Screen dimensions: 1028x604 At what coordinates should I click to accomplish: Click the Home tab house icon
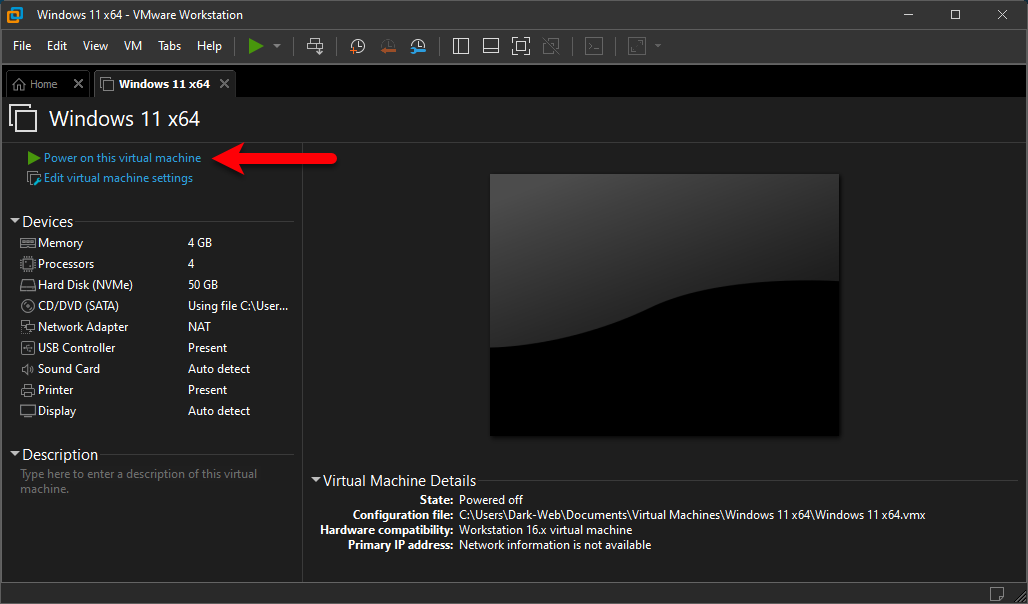(x=20, y=84)
